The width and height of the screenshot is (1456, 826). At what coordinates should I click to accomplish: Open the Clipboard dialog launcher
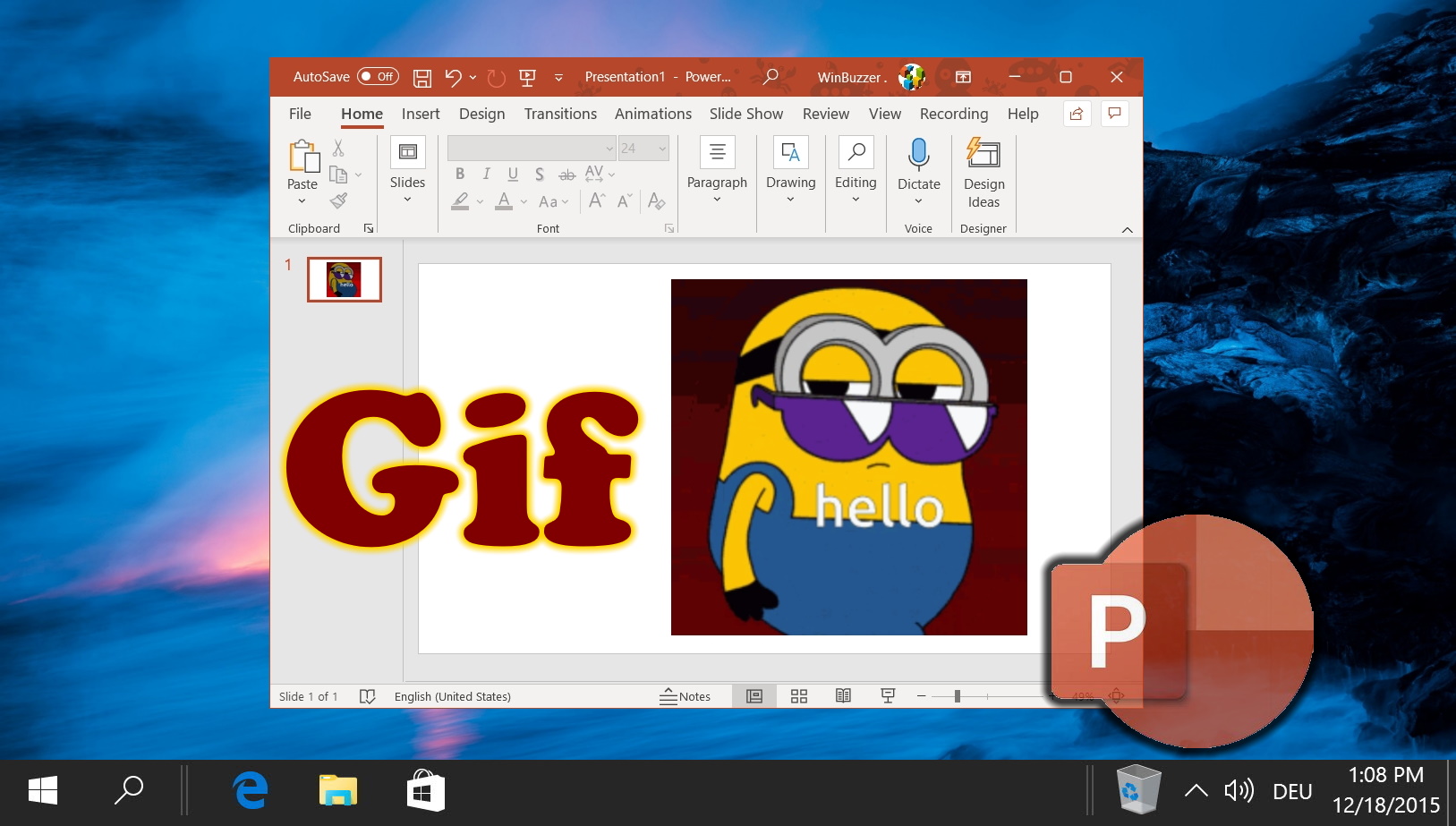tap(368, 228)
